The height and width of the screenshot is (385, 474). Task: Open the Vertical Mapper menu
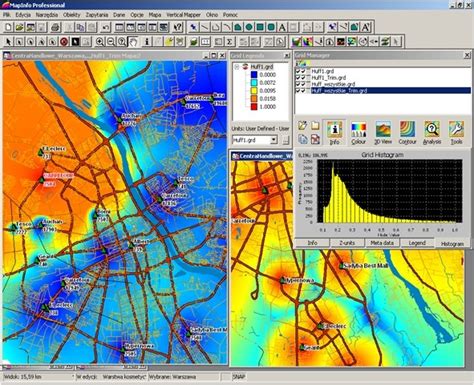(183, 15)
